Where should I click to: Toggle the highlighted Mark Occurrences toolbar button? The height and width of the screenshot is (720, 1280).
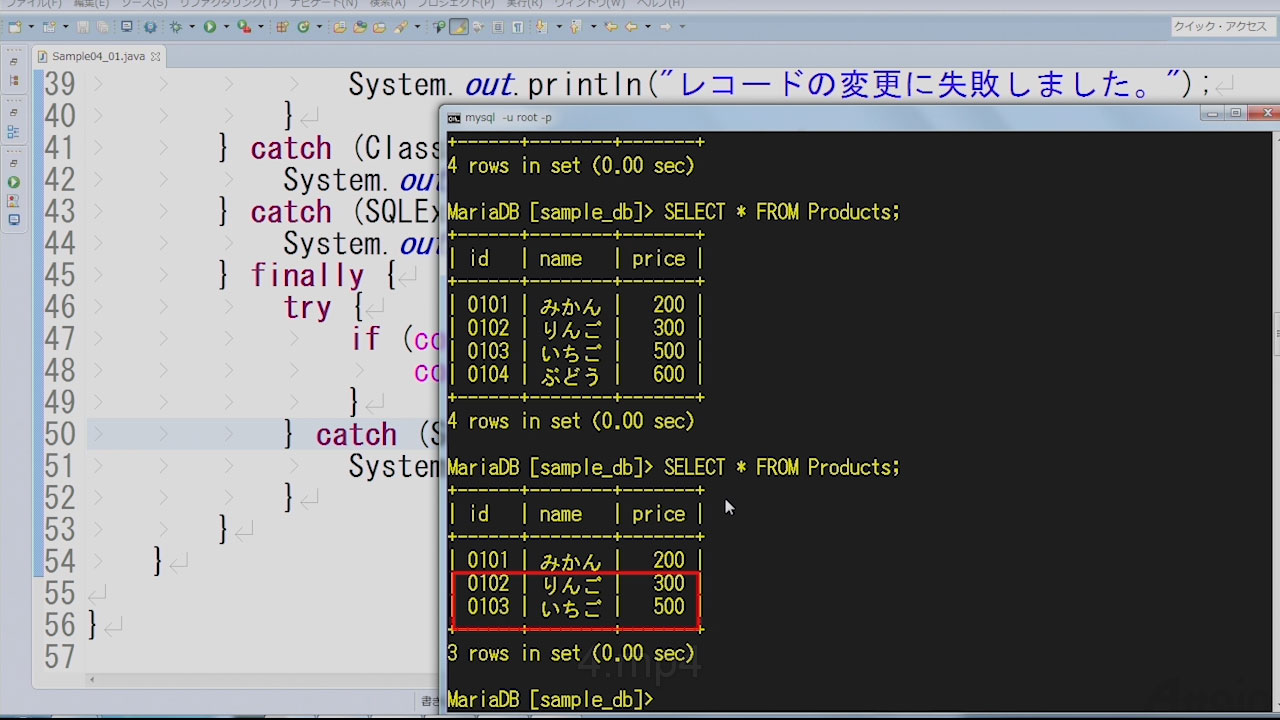tap(458, 27)
